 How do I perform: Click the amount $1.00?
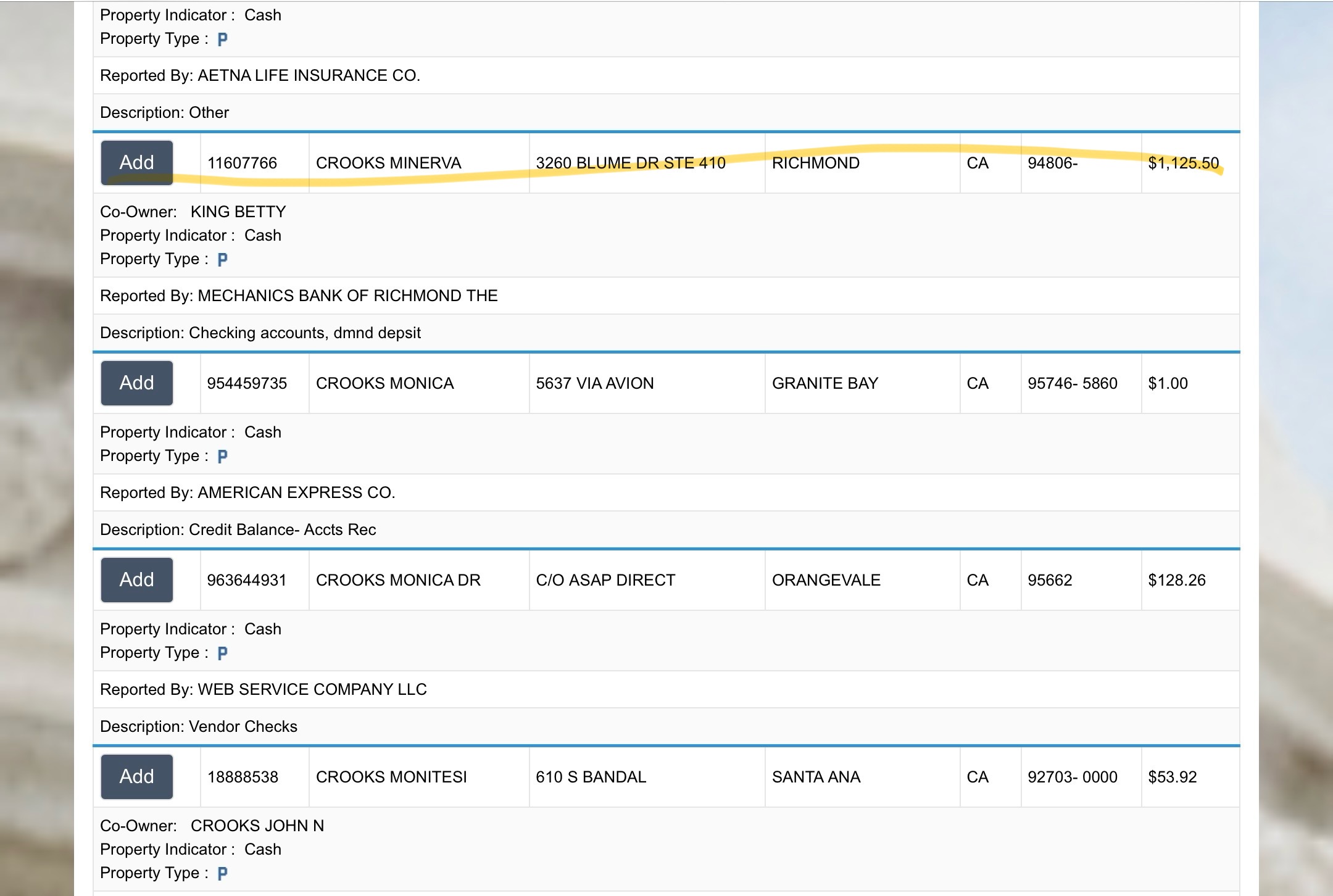[x=1168, y=383]
